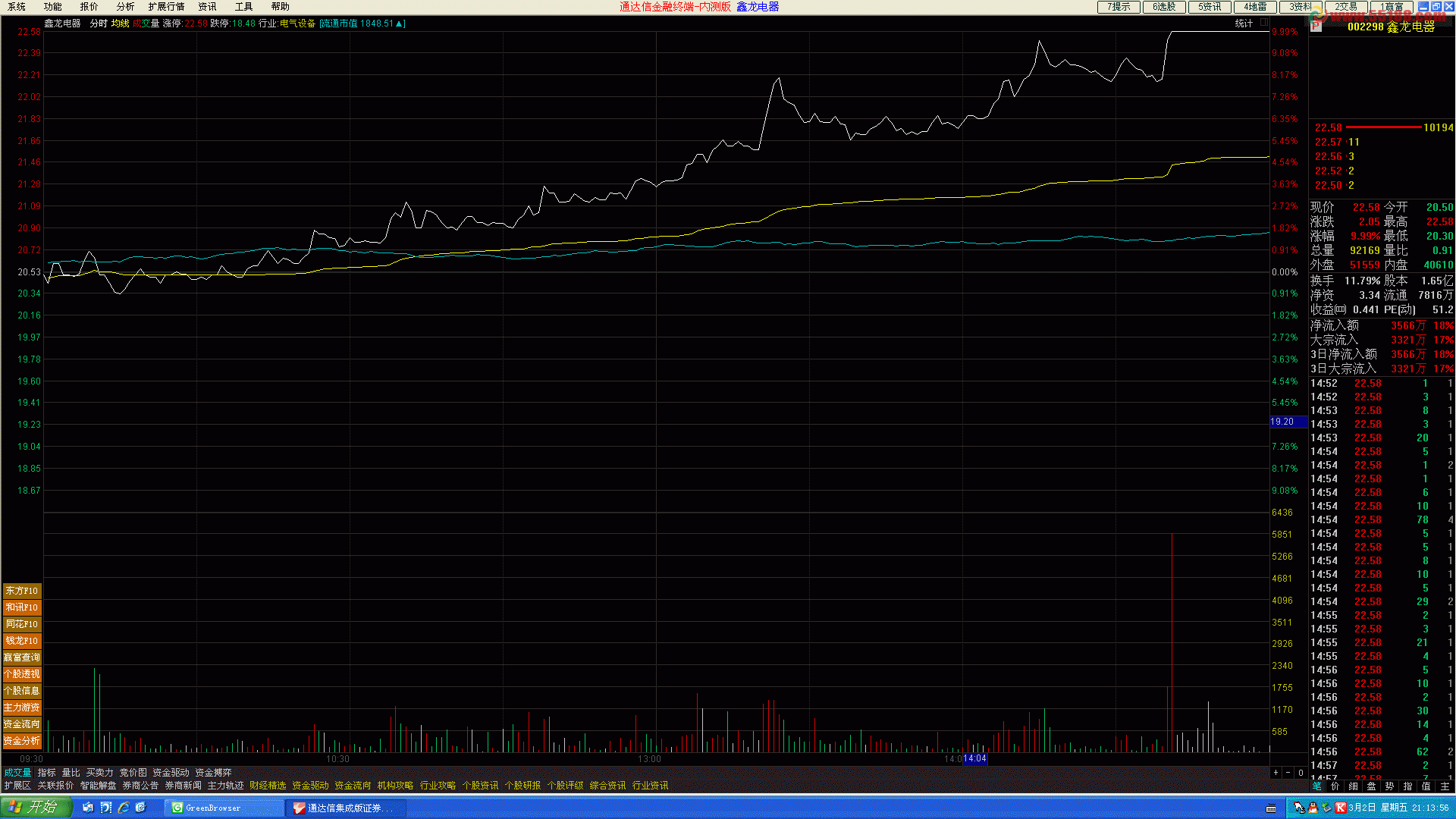Open the 综合资讯 link
This screenshot has height=819, width=1456.
[x=608, y=786]
